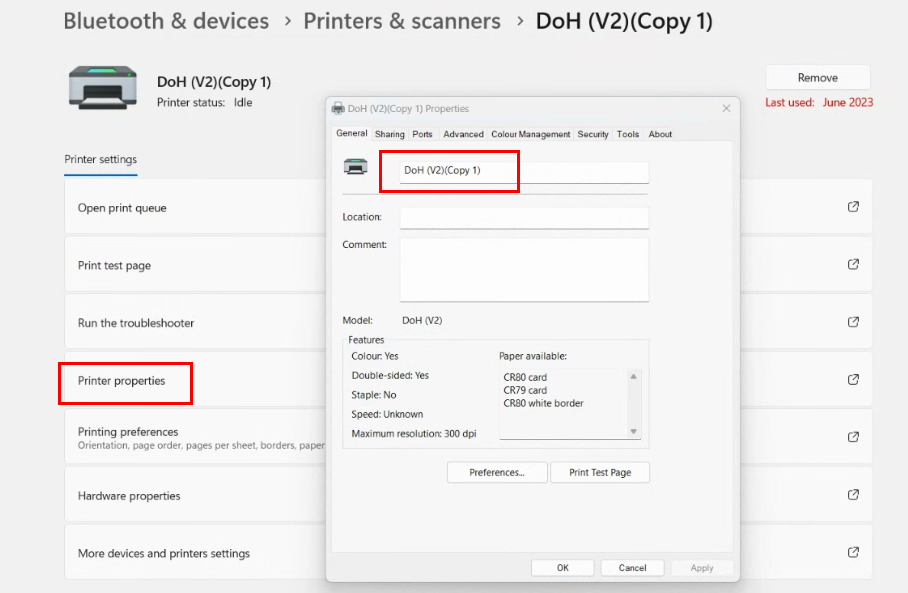The height and width of the screenshot is (593, 908).
Task: Click the Preferences... button
Action: pos(497,473)
